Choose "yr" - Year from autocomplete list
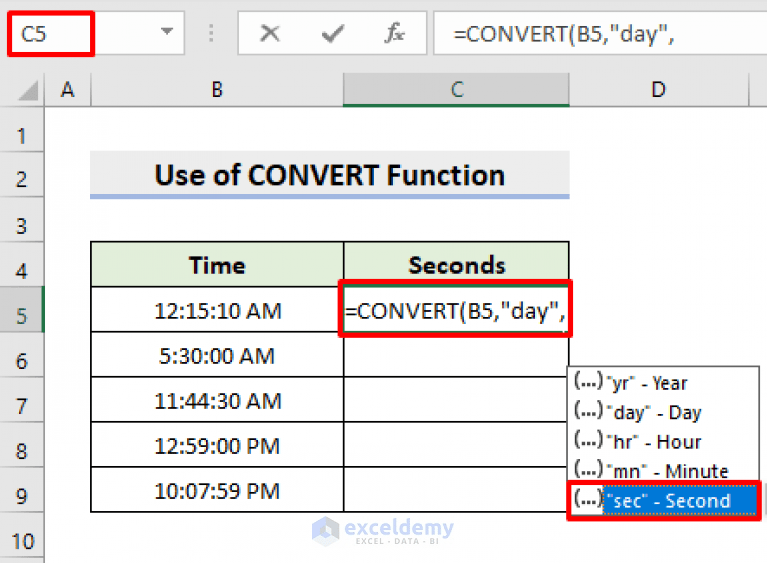 [663, 383]
